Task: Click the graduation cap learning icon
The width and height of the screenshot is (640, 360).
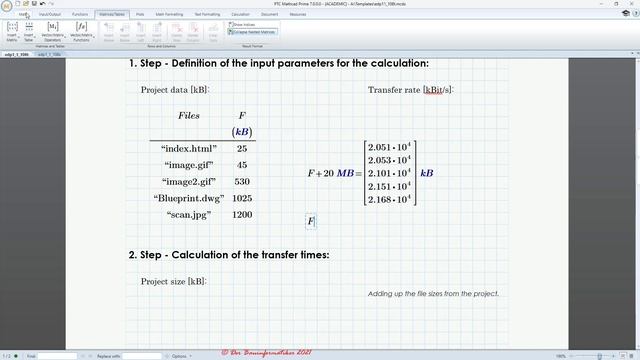Action: click(x=626, y=13)
